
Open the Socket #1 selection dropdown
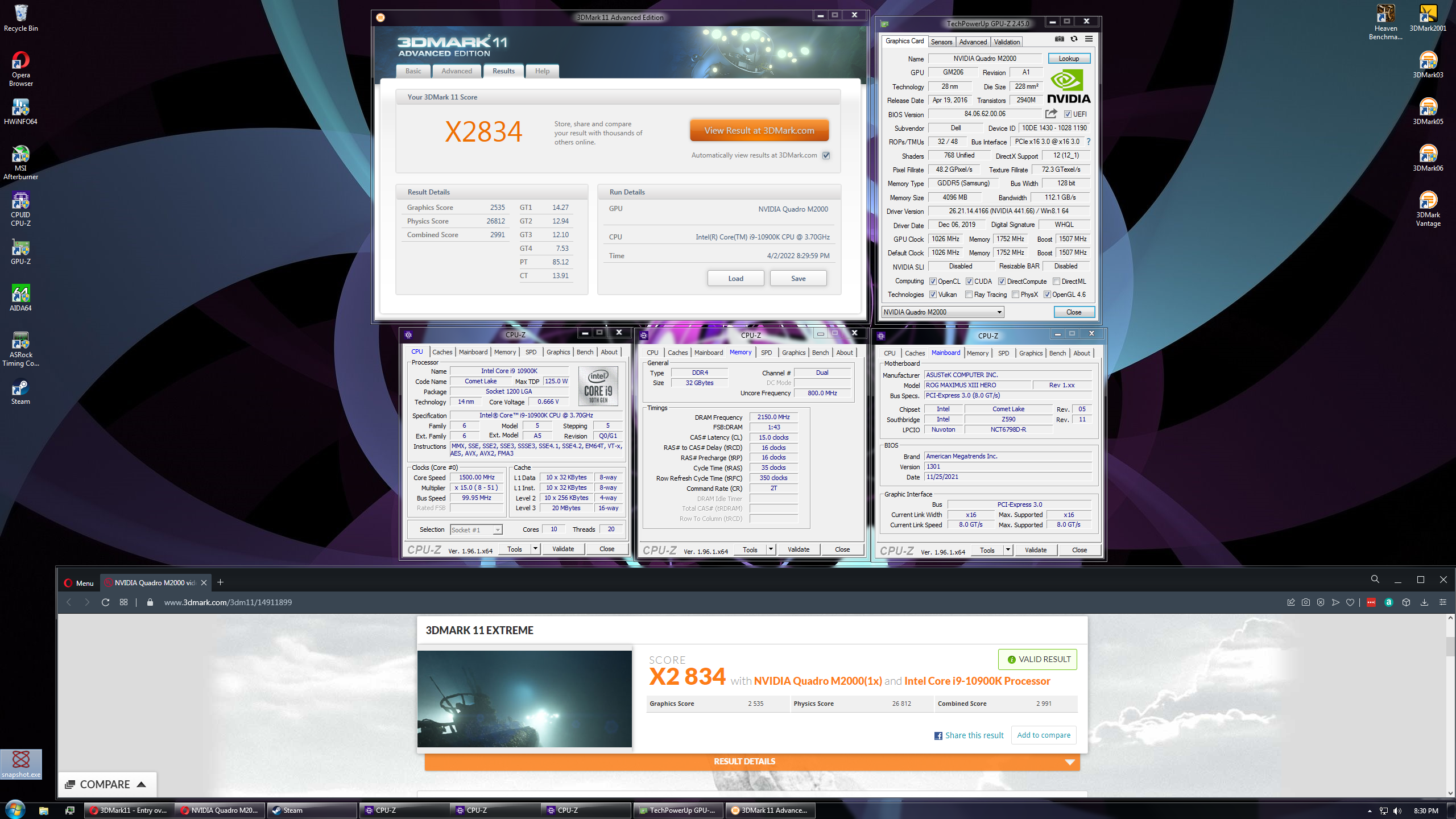pos(476,530)
